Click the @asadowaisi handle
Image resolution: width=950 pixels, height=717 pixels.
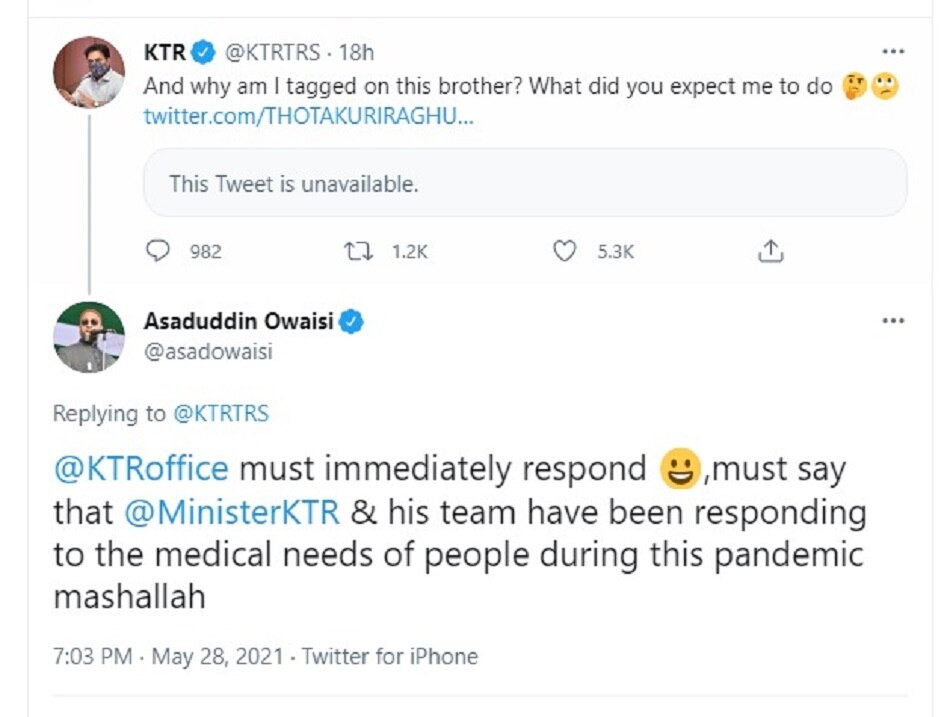coord(208,351)
